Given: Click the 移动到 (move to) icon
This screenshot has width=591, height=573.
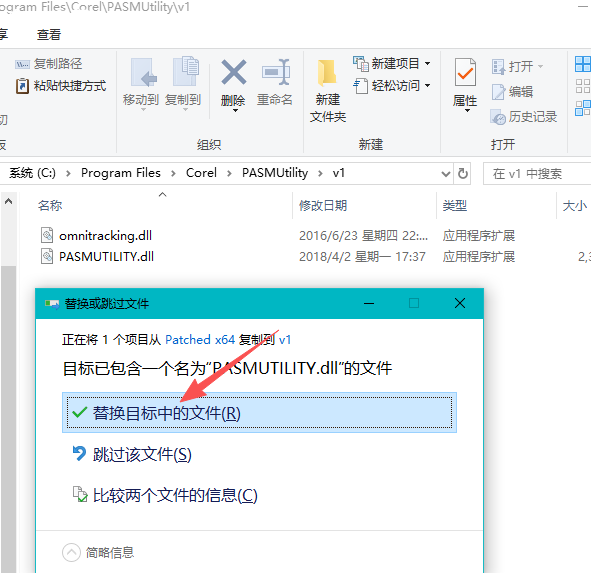Looking at the screenshot, I should coord(144,72).
